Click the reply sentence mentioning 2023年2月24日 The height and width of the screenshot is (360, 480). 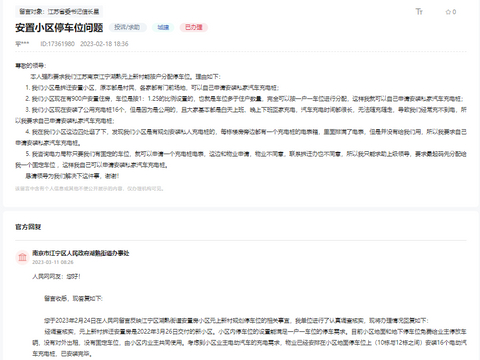coord(236,321)
